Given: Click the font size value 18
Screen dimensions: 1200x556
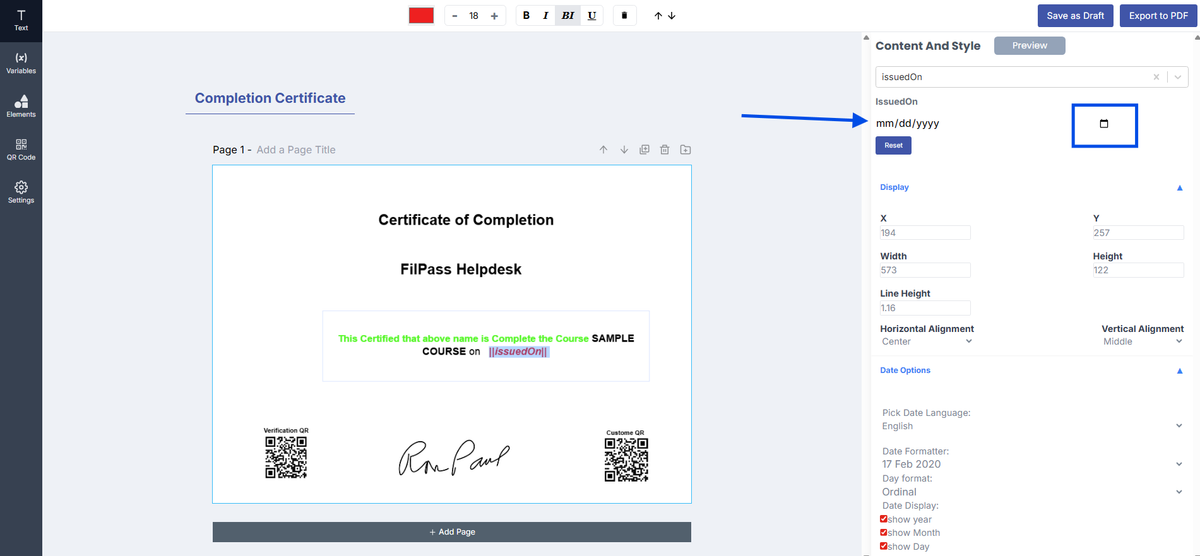Looking at the screenshot, I should click(x=474, y=16).
